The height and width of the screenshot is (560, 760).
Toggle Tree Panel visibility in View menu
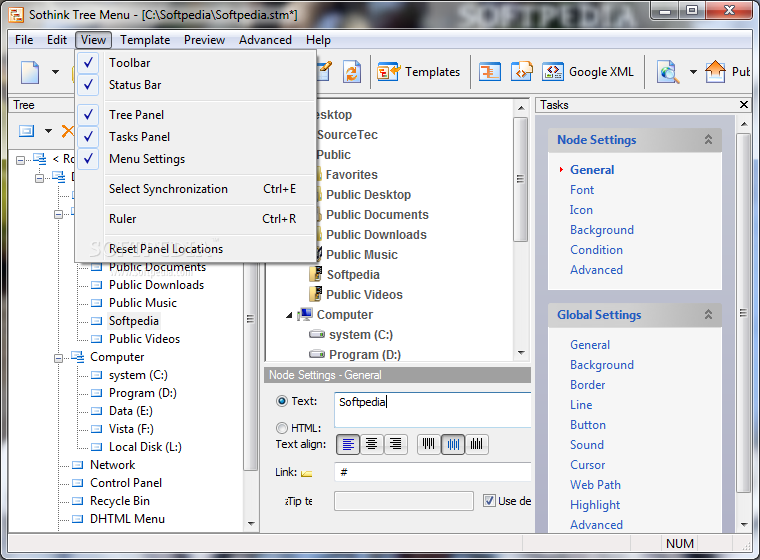pos(196,115)
